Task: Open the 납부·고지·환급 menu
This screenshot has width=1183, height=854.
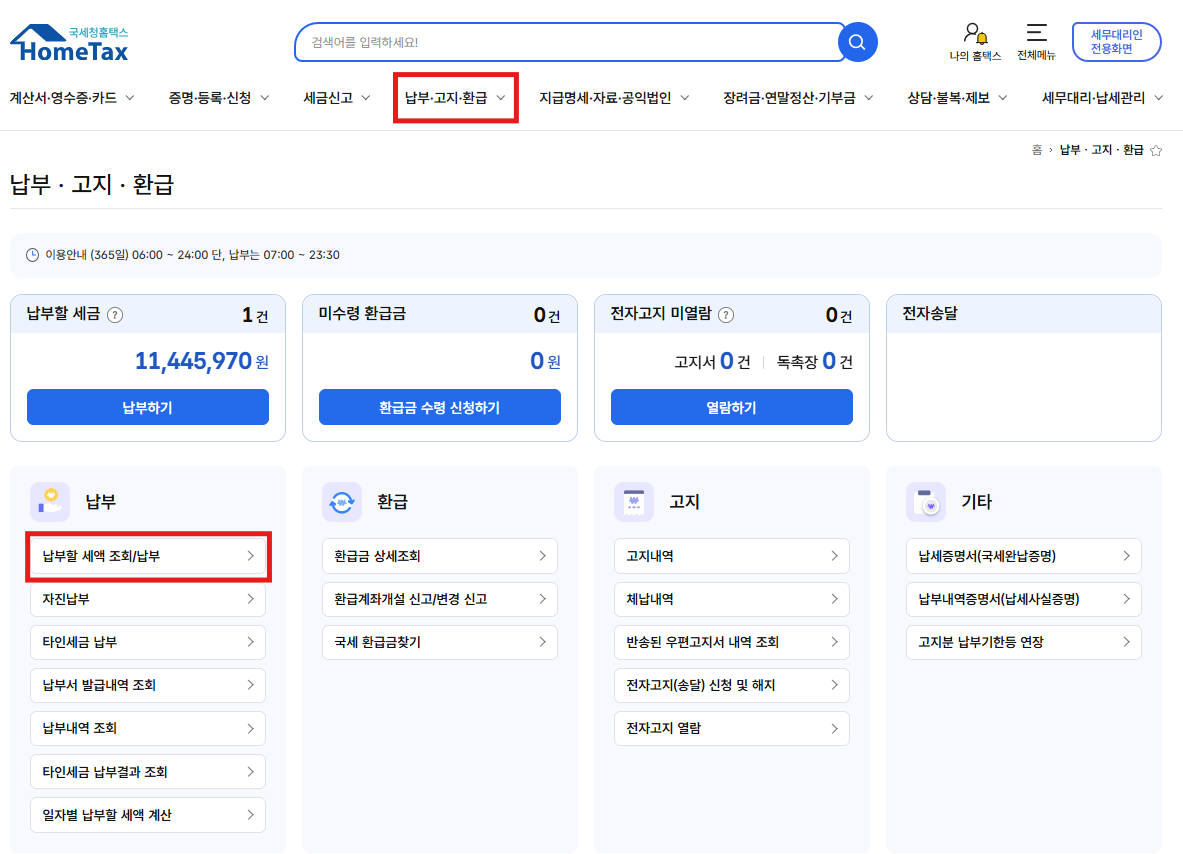Action: [455, 98]
